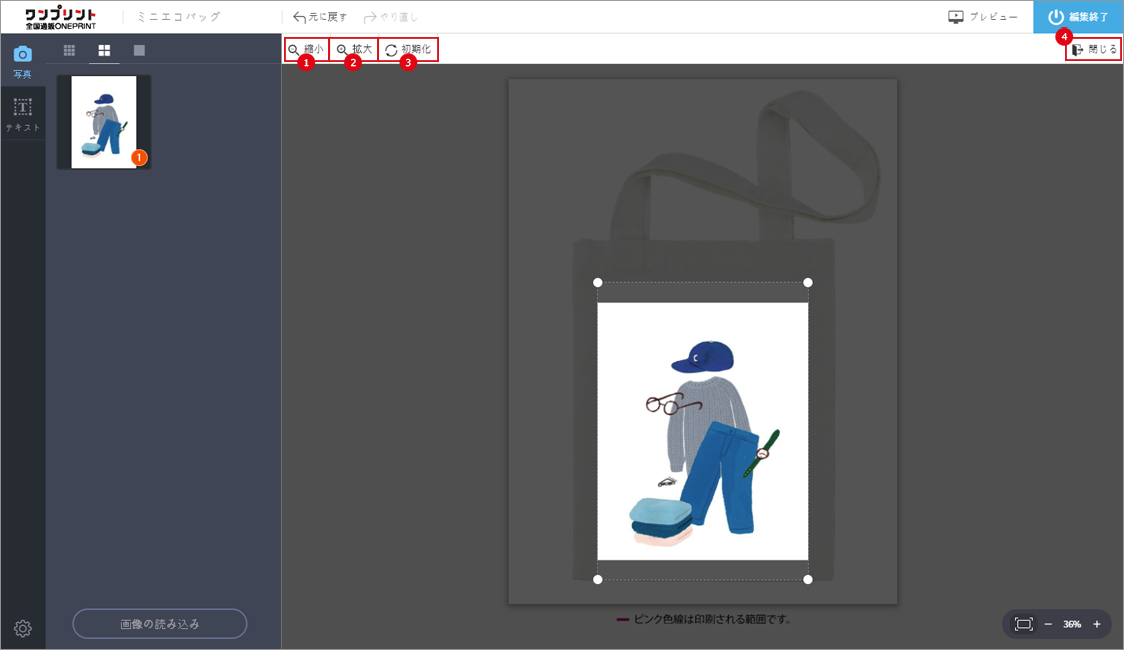Decrease canvas zoom with minus button

coord(1048,624)
